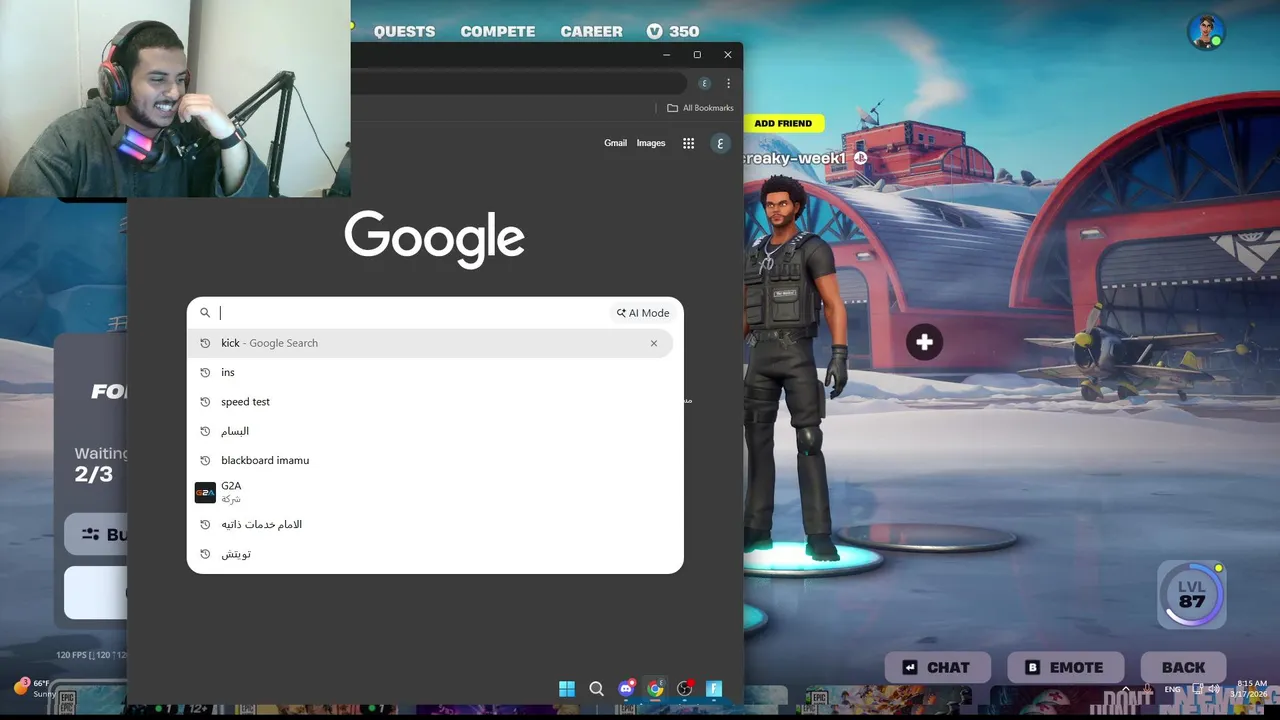Open the LVL 87 level badge

[1192, 595]
